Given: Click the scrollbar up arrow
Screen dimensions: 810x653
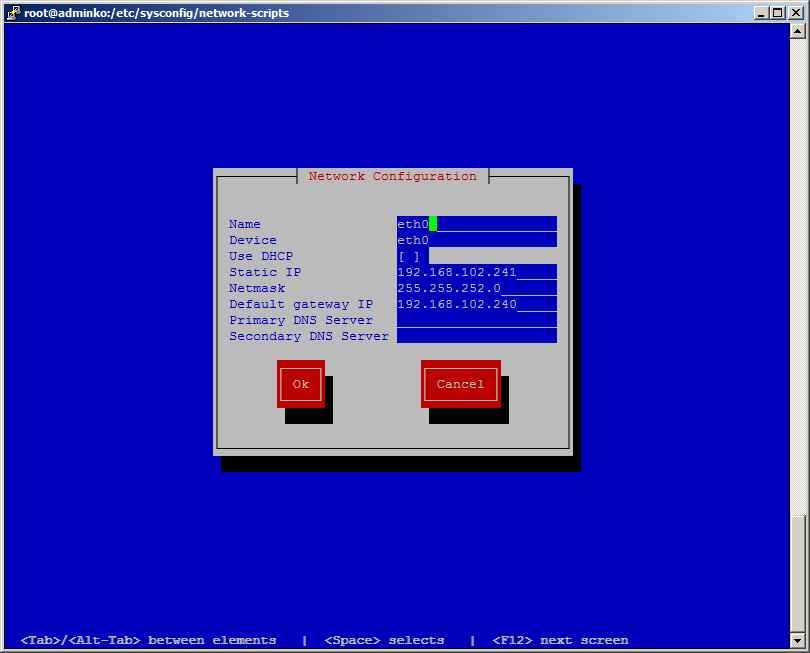Looking at the screenshot, I should (797, 31).
